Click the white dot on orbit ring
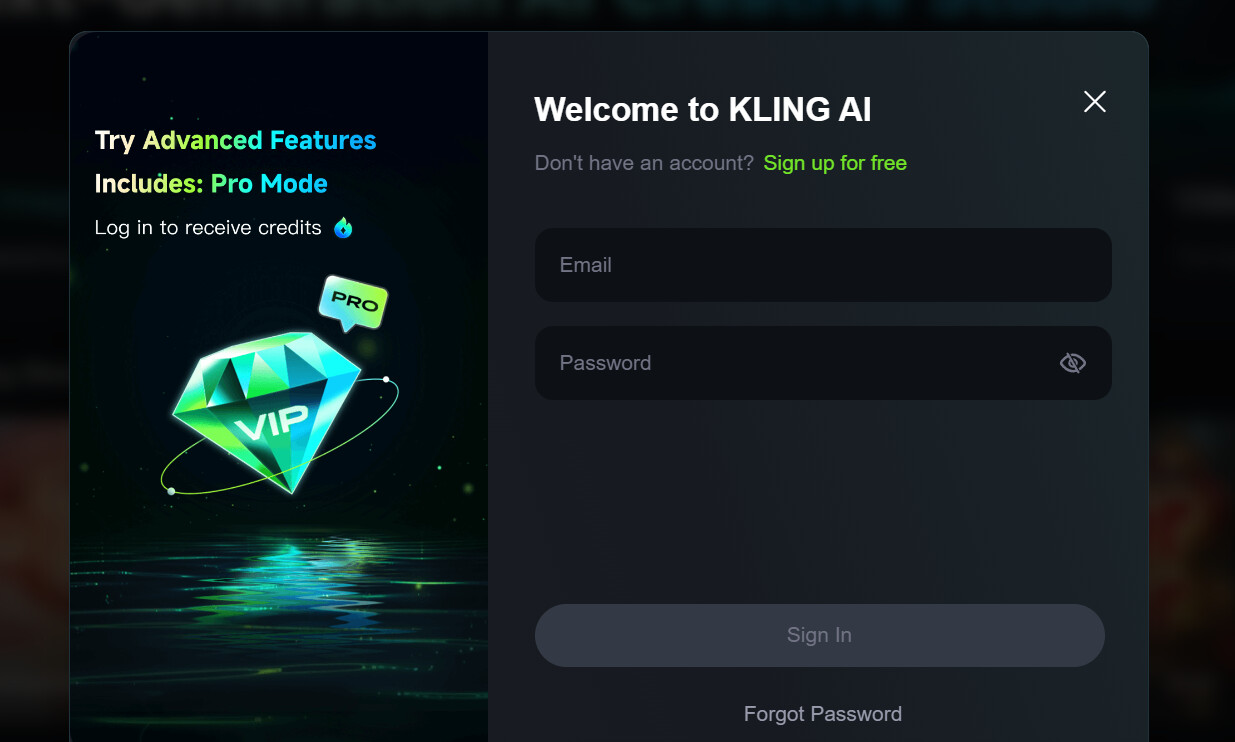The image size is (1235, 742). (386, 379)
